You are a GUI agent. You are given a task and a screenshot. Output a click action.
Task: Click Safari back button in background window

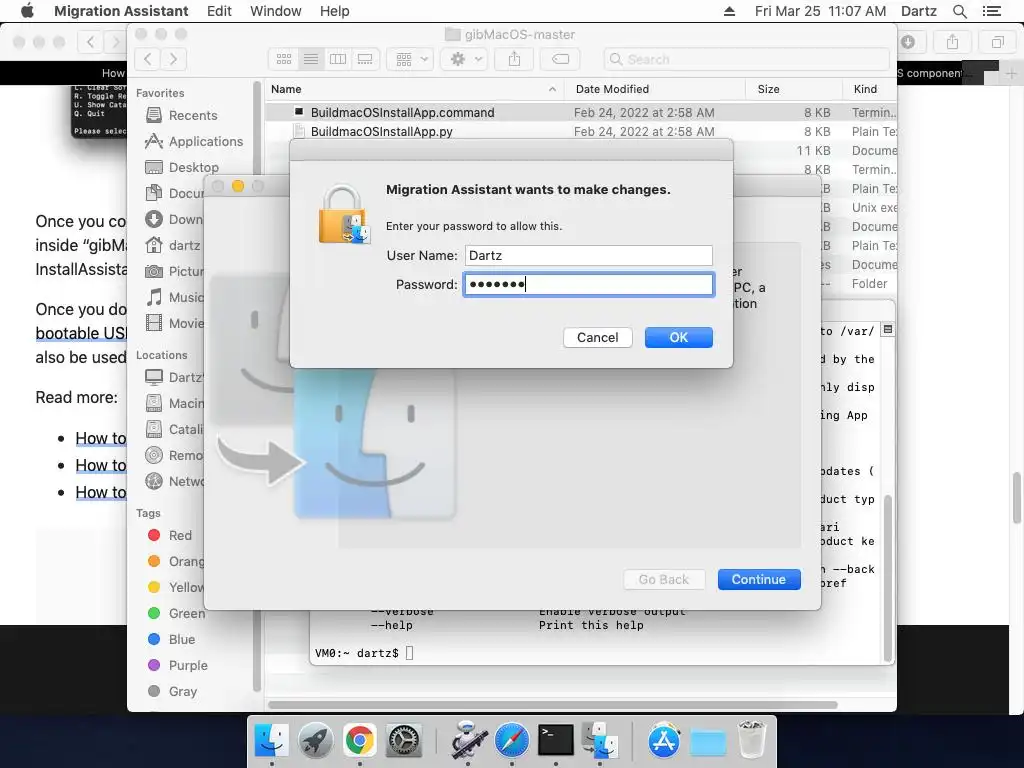tap(90, 42)
